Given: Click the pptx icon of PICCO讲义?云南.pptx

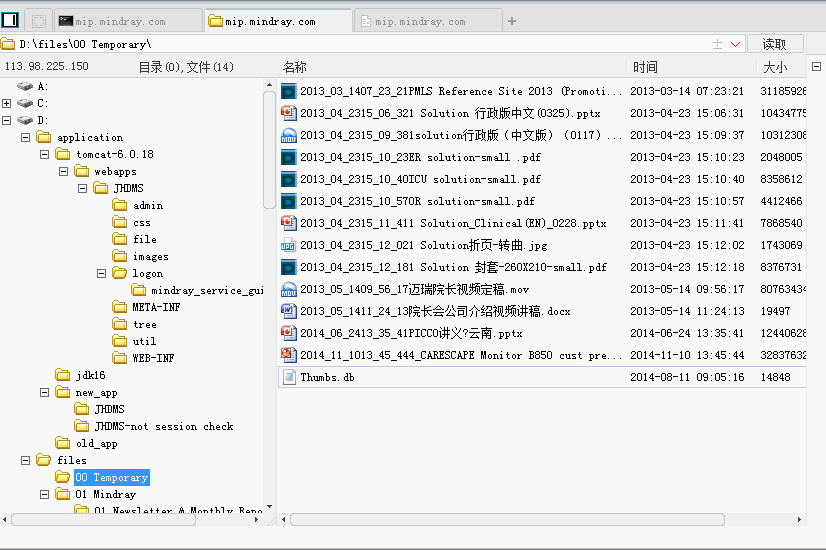Looking at the screenshot, I should (x=288, y=333).
